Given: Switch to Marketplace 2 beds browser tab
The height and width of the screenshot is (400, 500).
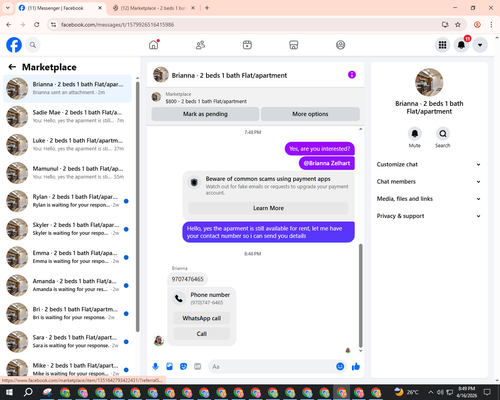Looking at the screenshot, I should (x=153, y=8).
